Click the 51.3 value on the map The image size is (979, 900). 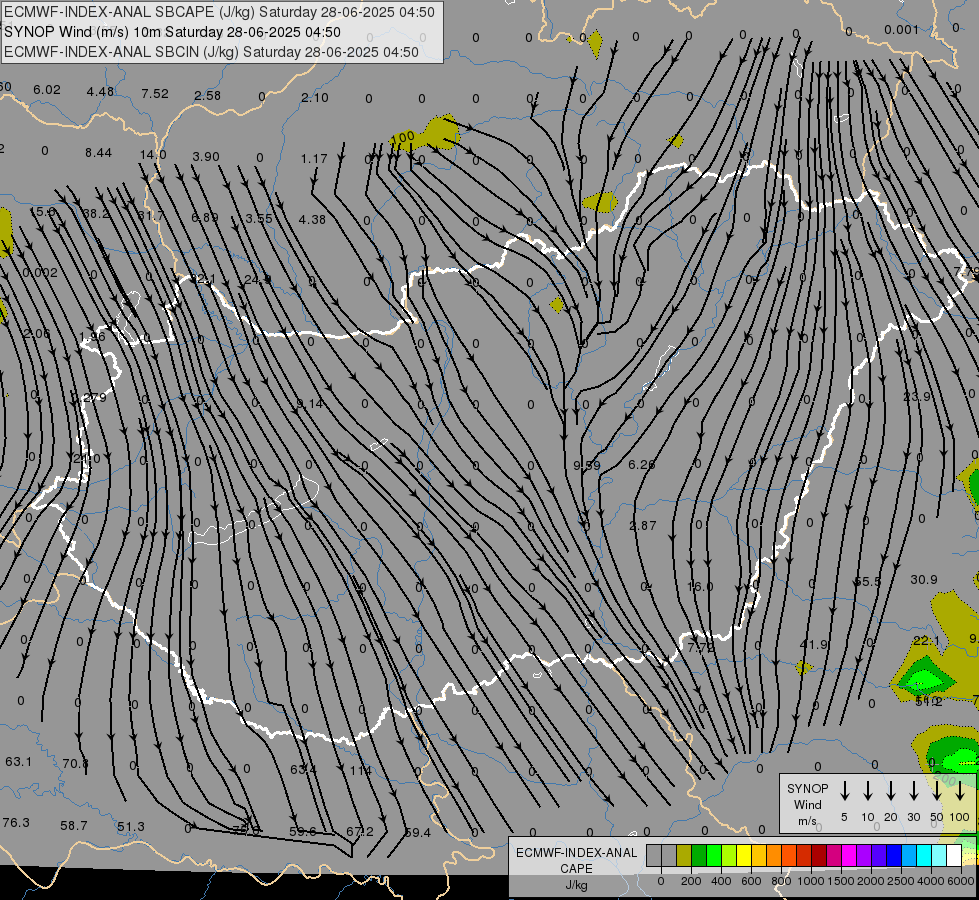(130, 827)
